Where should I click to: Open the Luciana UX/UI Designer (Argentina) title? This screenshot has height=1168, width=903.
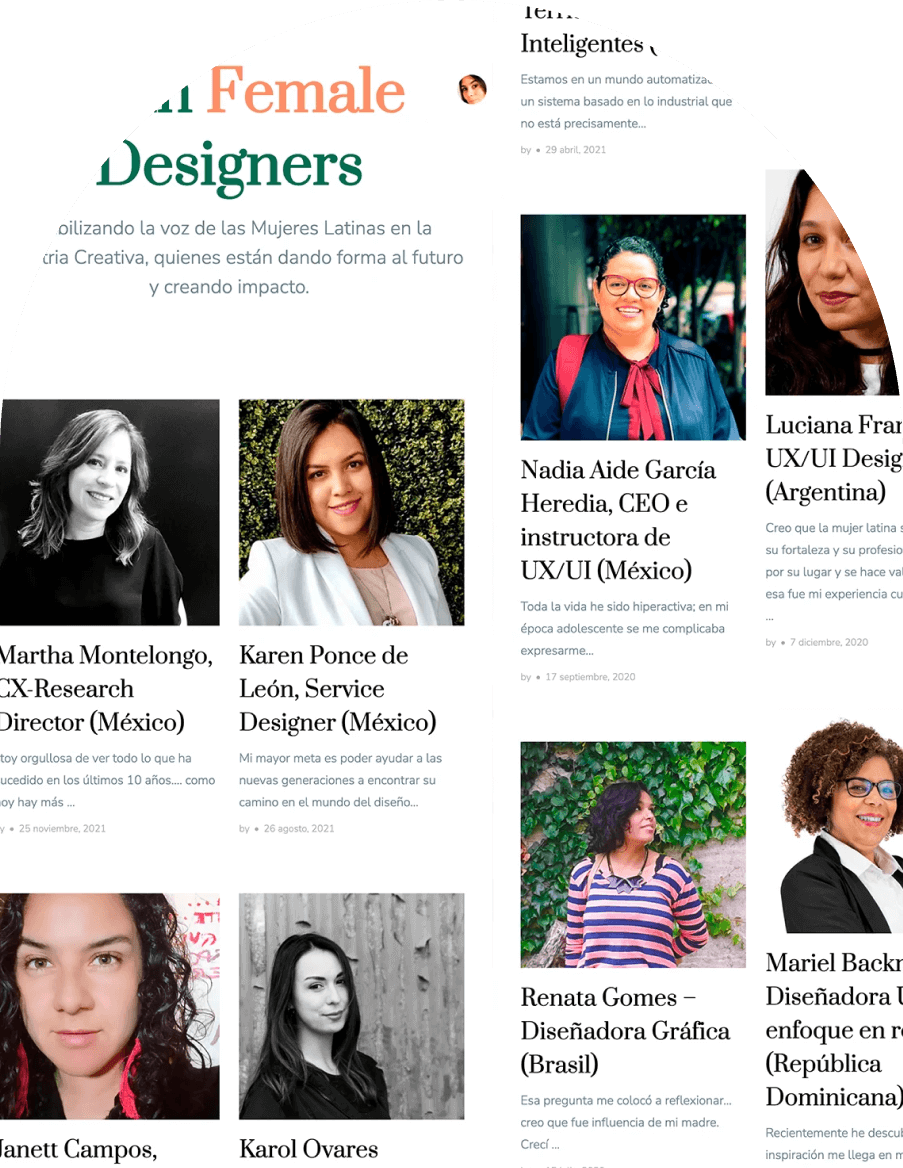coord(834,458)
